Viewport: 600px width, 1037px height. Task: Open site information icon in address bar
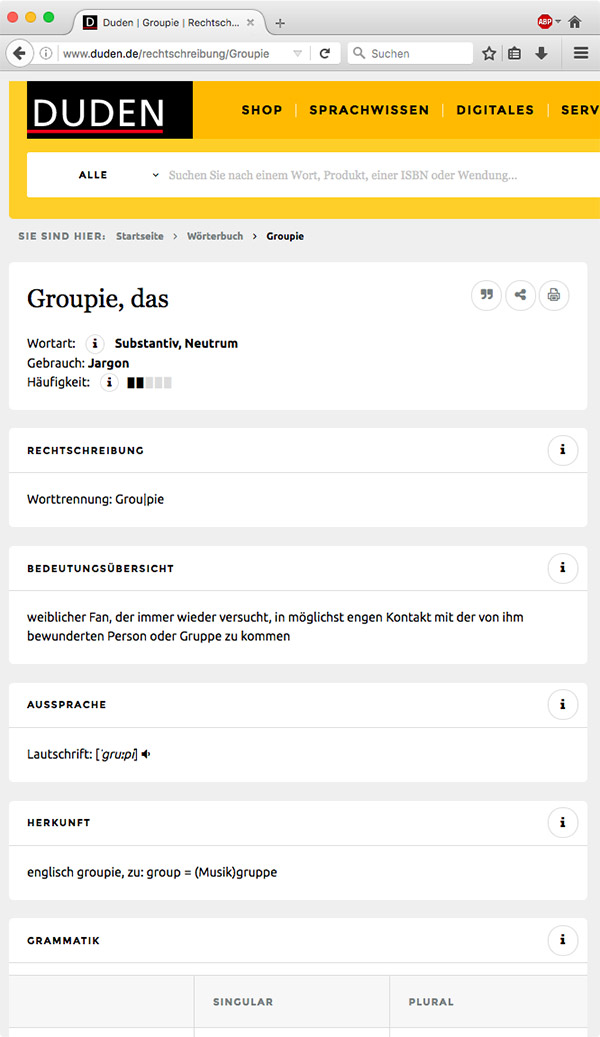pos(46,54)
